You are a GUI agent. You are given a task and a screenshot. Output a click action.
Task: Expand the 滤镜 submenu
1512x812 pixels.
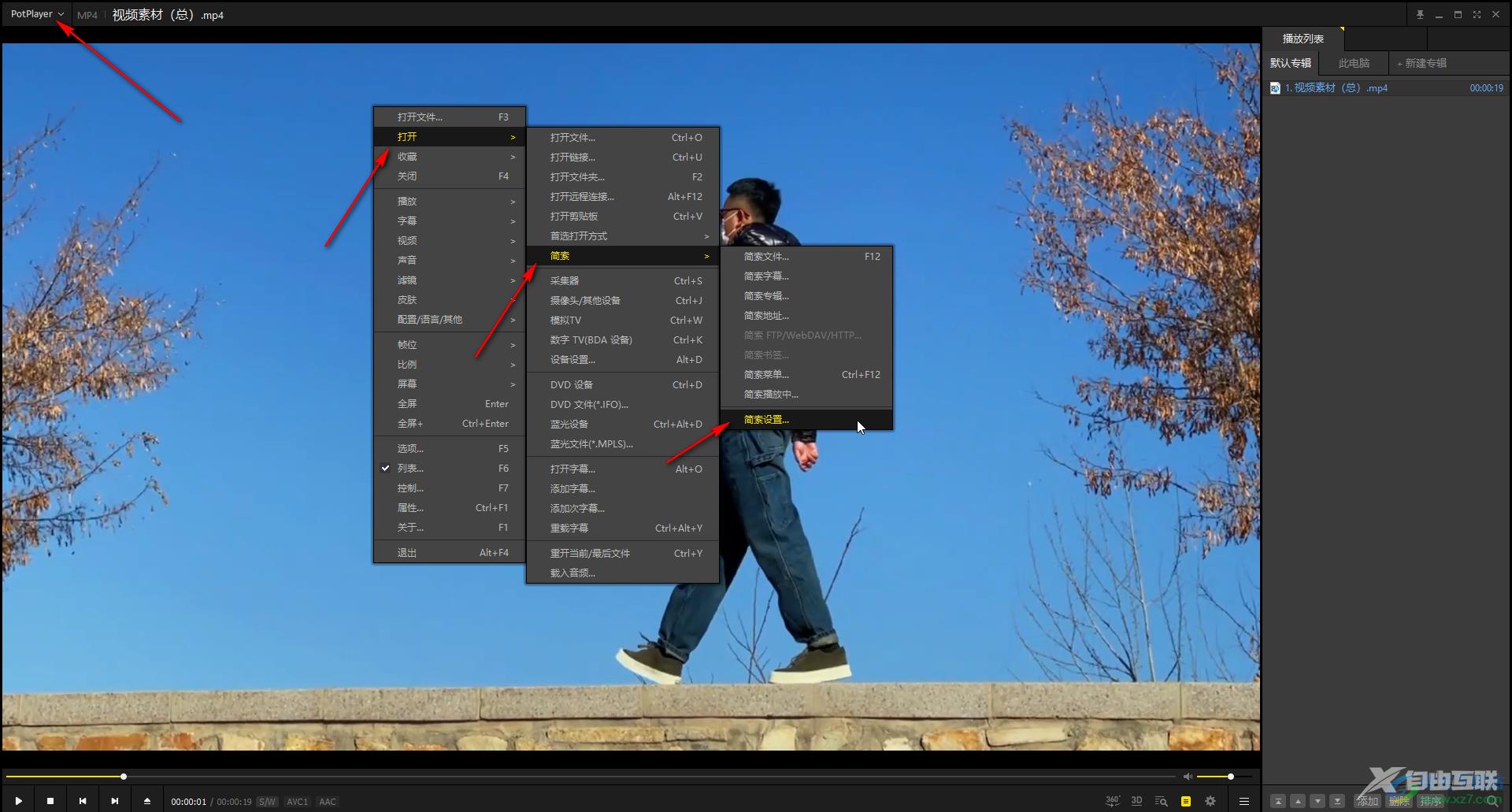[450, 280]
